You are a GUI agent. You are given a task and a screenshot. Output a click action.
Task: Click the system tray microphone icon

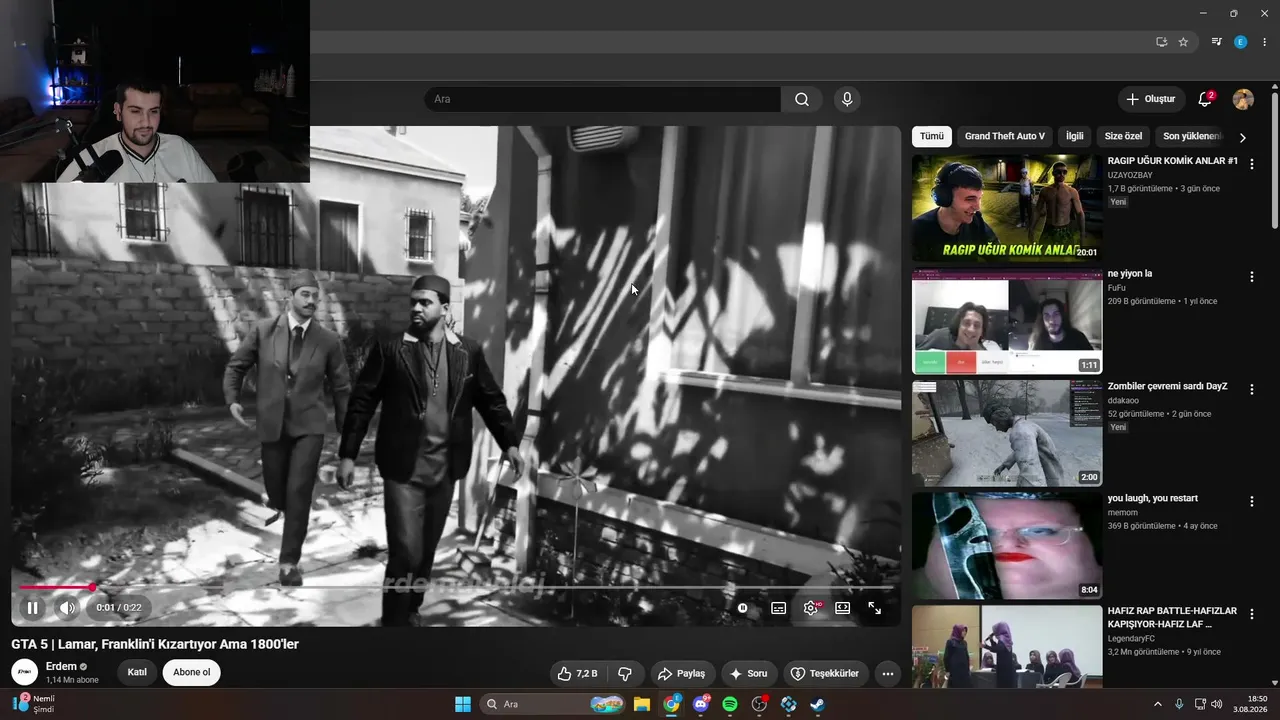[x=1179, y=704]
